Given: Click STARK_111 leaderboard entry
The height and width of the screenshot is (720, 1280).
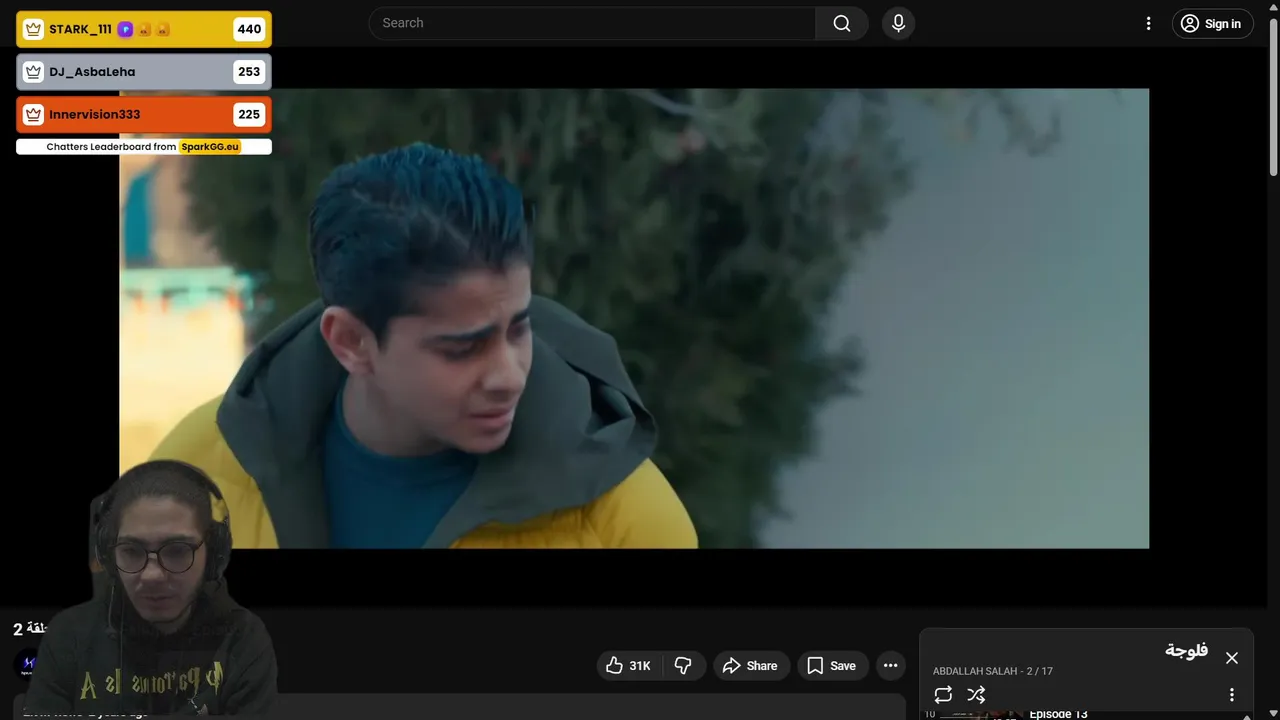Looking at the screenshot, I should click(x=144, y=29).
